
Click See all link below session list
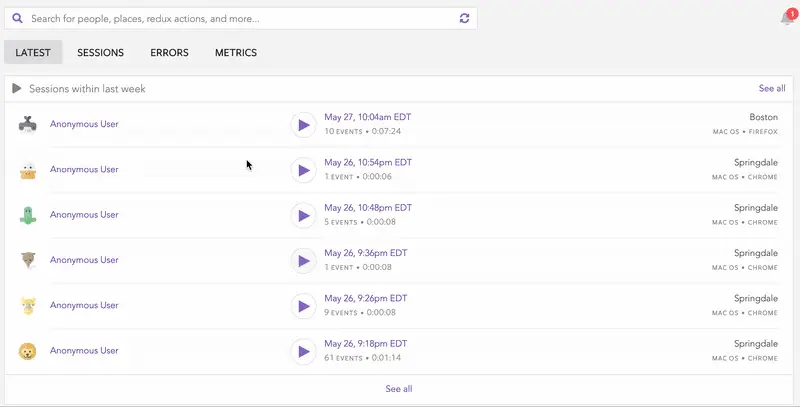click(x=398, y=389)
